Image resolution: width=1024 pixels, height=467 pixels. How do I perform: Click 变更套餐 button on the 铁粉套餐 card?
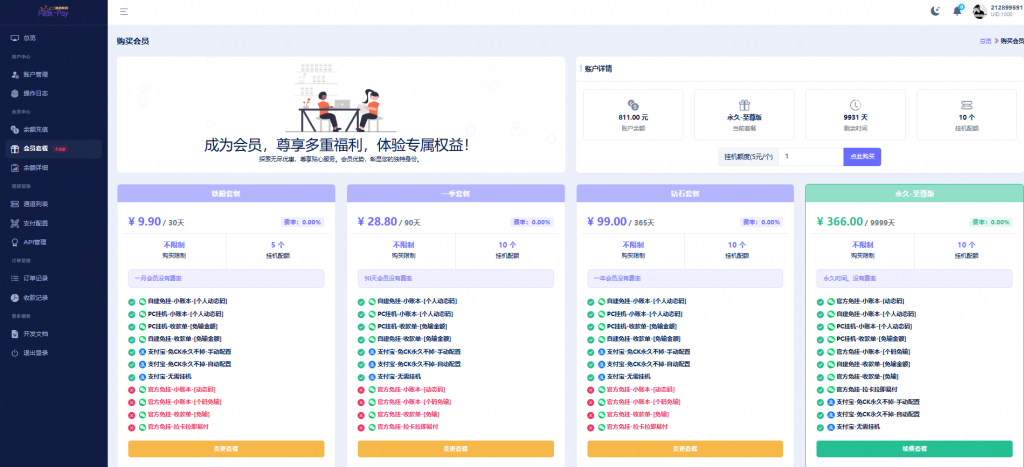[226, 449]
